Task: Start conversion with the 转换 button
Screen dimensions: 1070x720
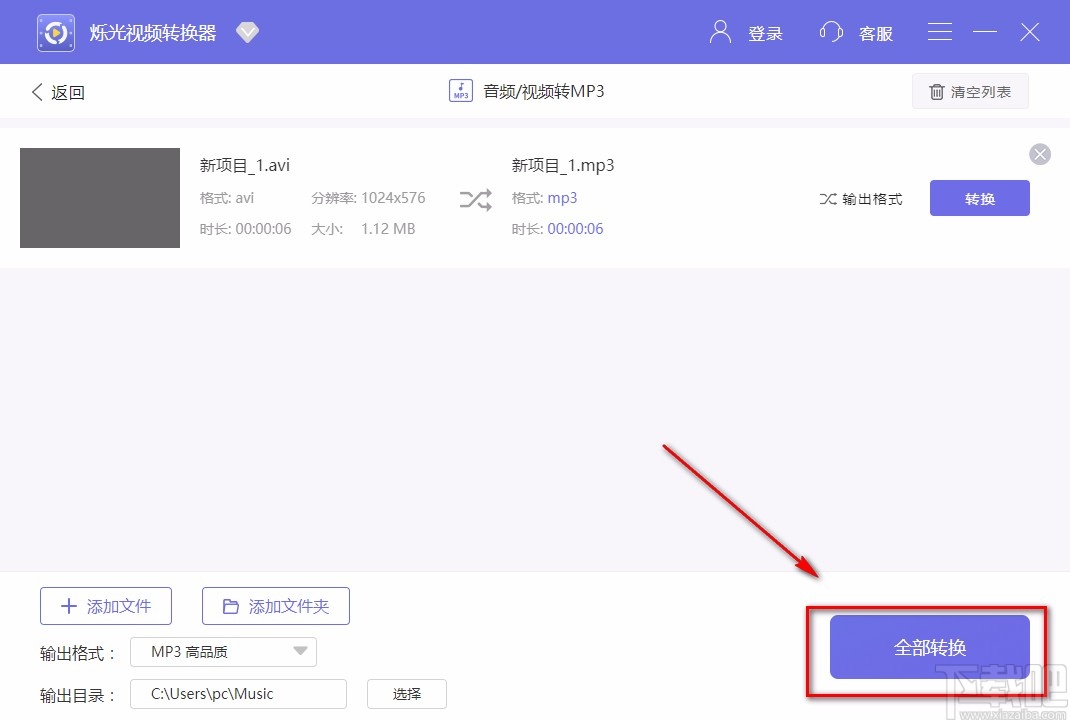Action: 979,198
